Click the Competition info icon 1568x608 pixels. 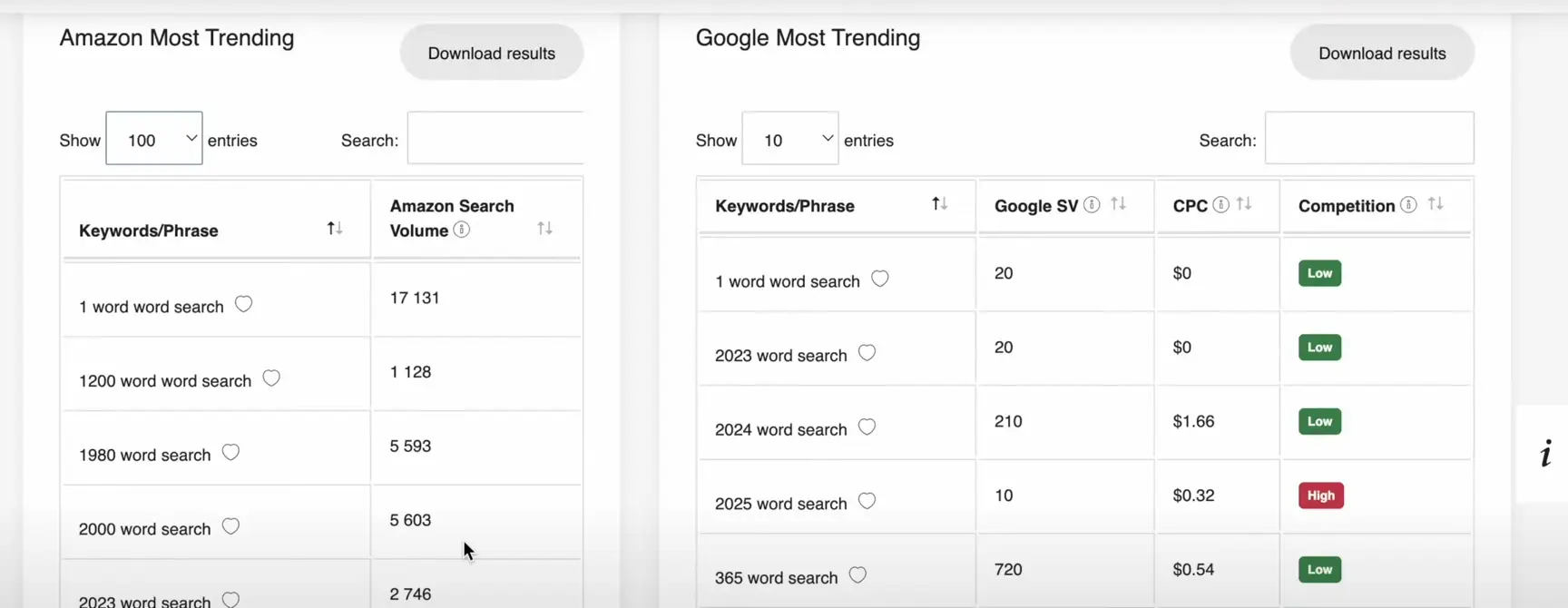click(1408, 205)
